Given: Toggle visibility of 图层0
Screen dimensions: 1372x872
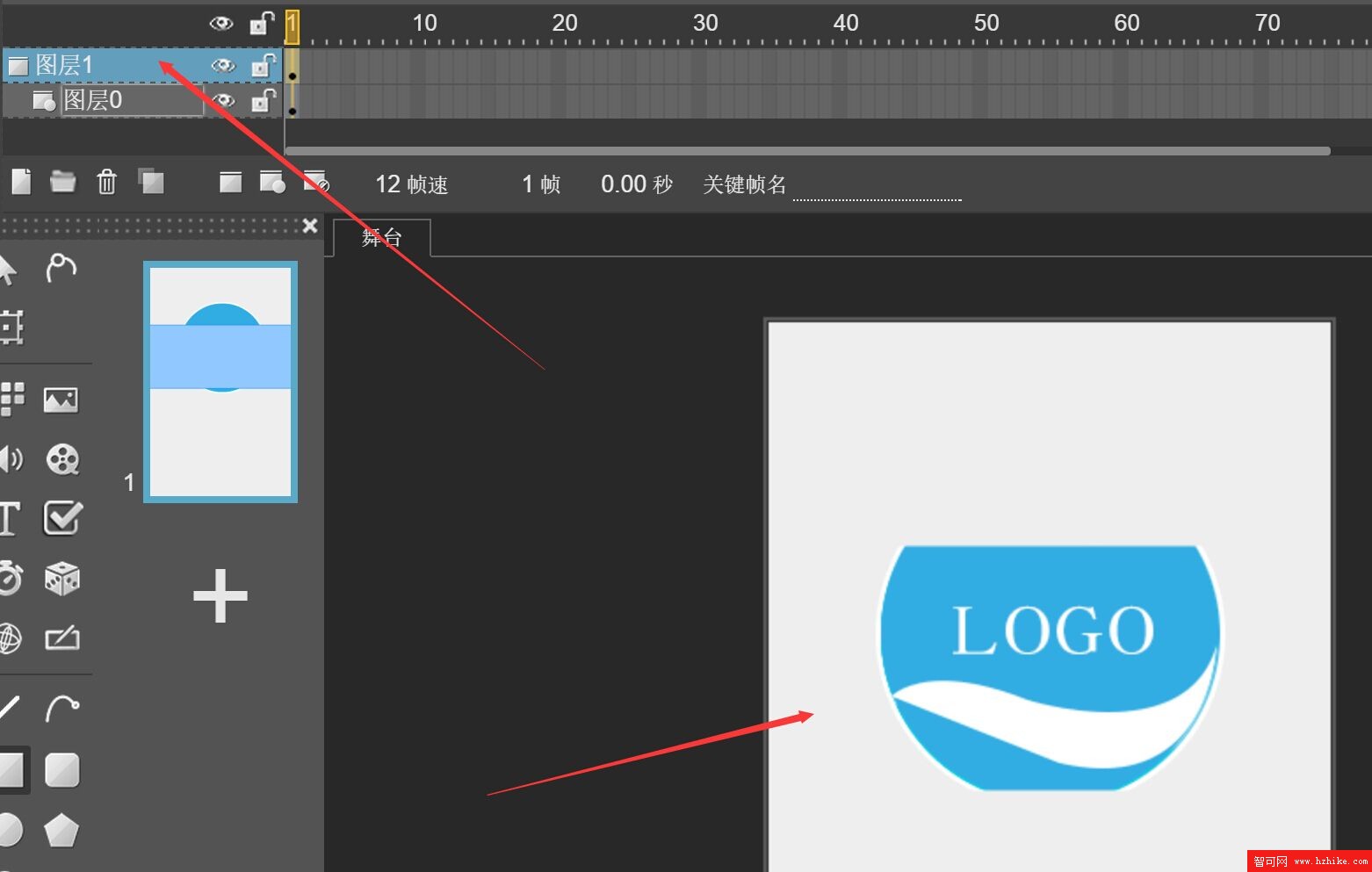Looking at the screenshot, I should (x=223, y=101).
